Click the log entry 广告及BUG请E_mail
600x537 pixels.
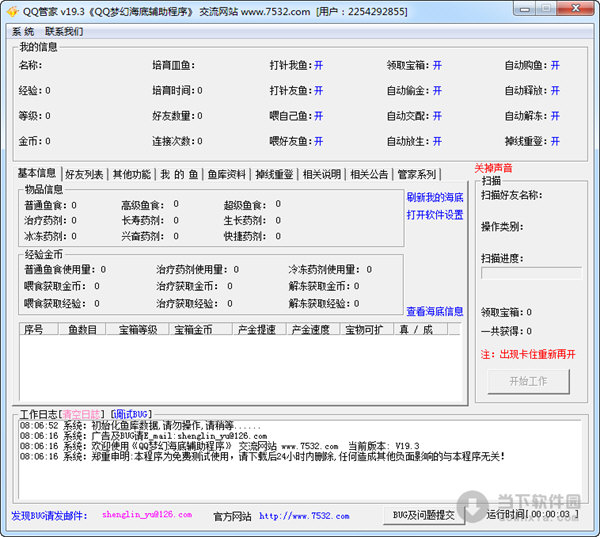(143, 436)
